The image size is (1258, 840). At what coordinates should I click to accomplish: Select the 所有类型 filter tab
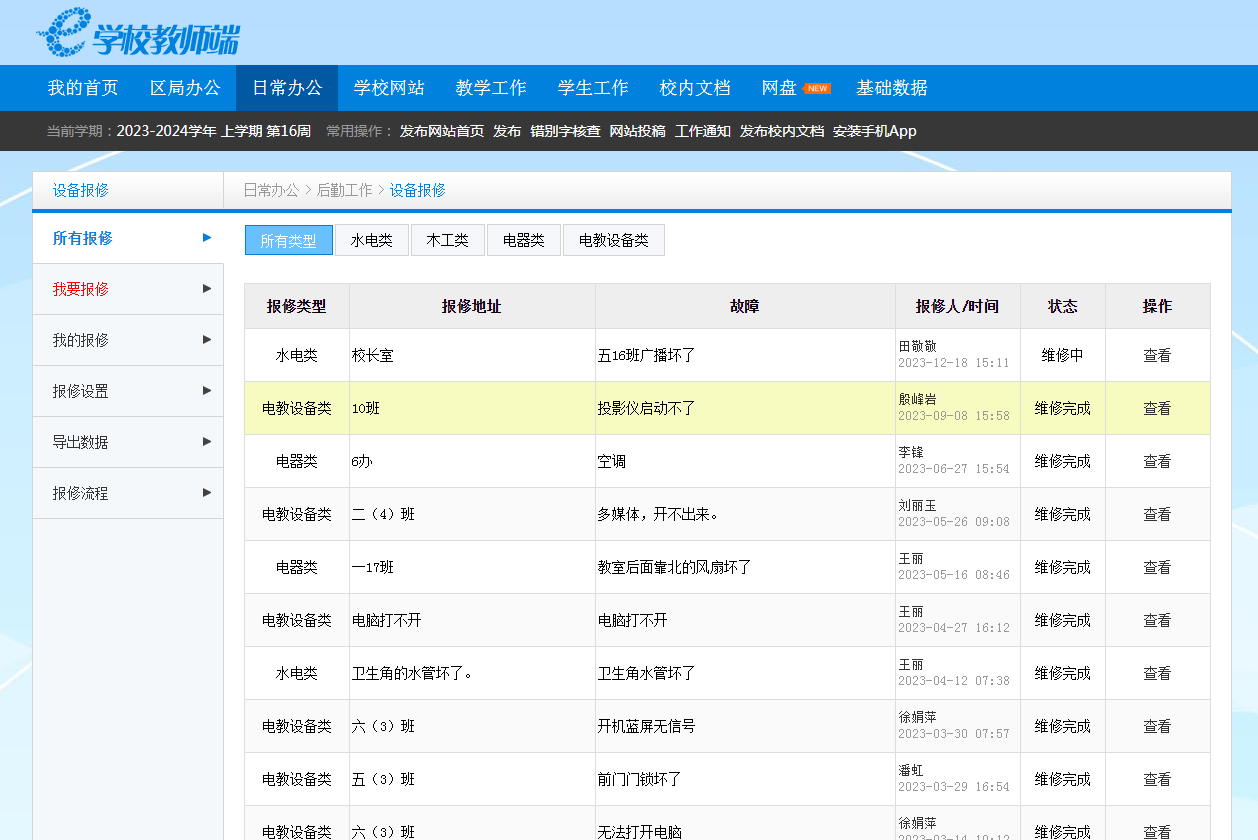[x=289, y=240]
